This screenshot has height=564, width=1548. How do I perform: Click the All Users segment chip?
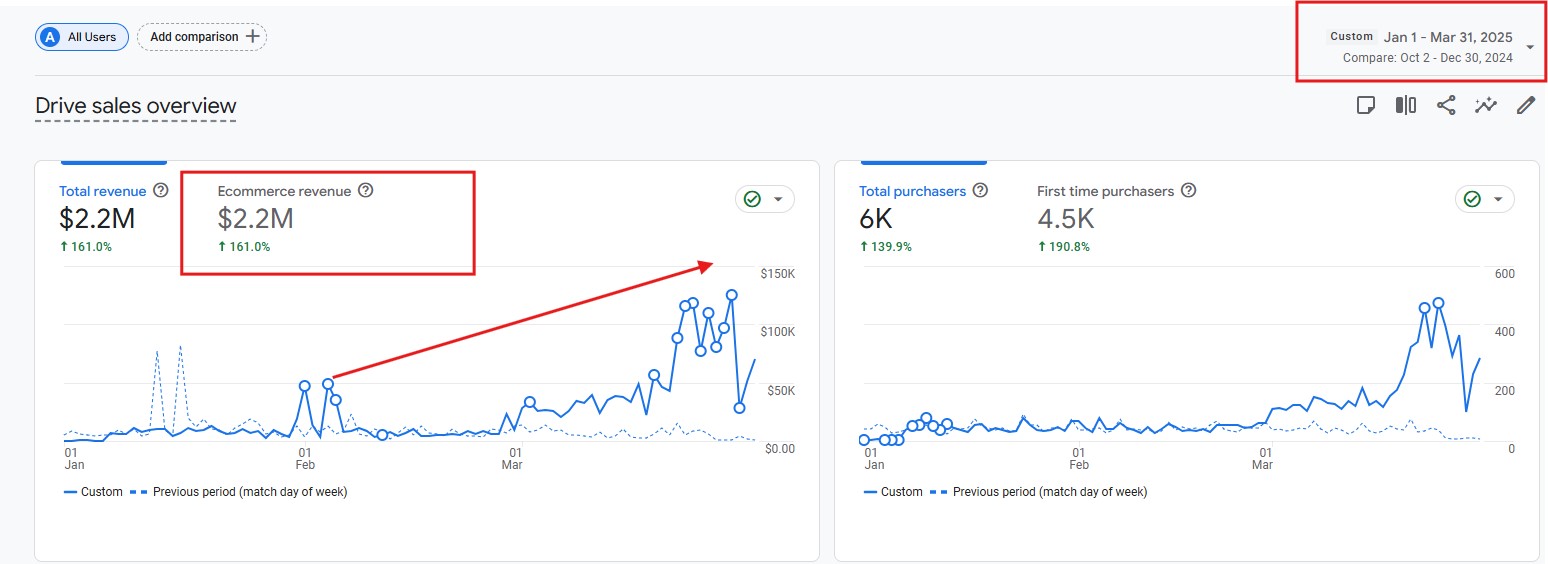pos(82,37)
